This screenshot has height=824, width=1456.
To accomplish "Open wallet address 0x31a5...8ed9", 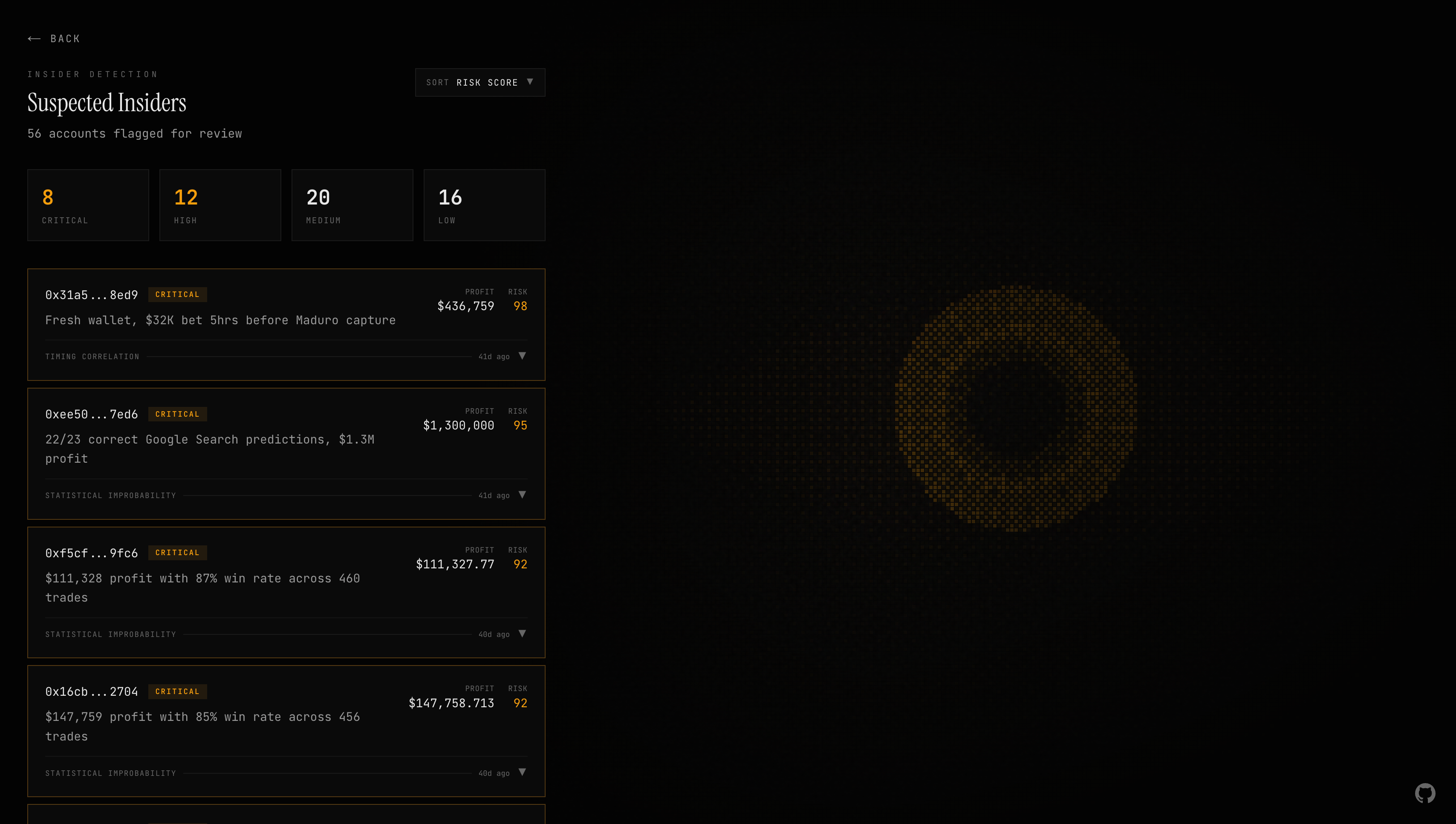I will [x=92, y=295].
